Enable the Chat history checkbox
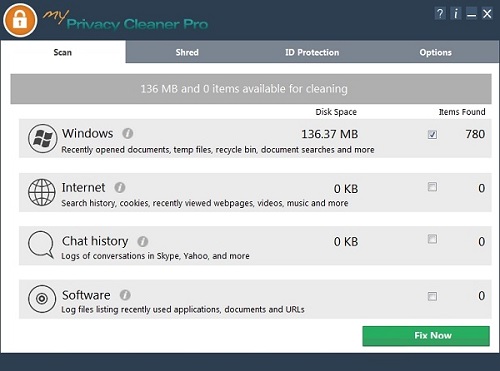Screen dimensions: 500x371 coord(432,239)
